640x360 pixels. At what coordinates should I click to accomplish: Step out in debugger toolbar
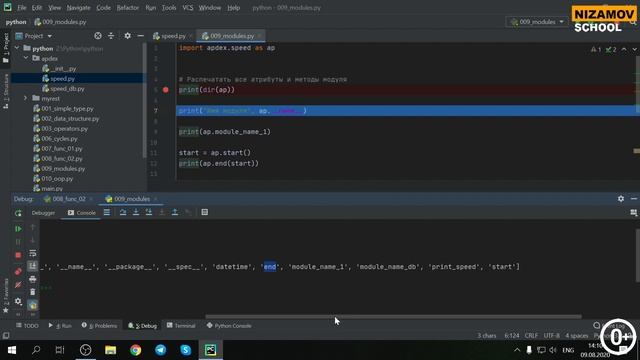[175, 212]
